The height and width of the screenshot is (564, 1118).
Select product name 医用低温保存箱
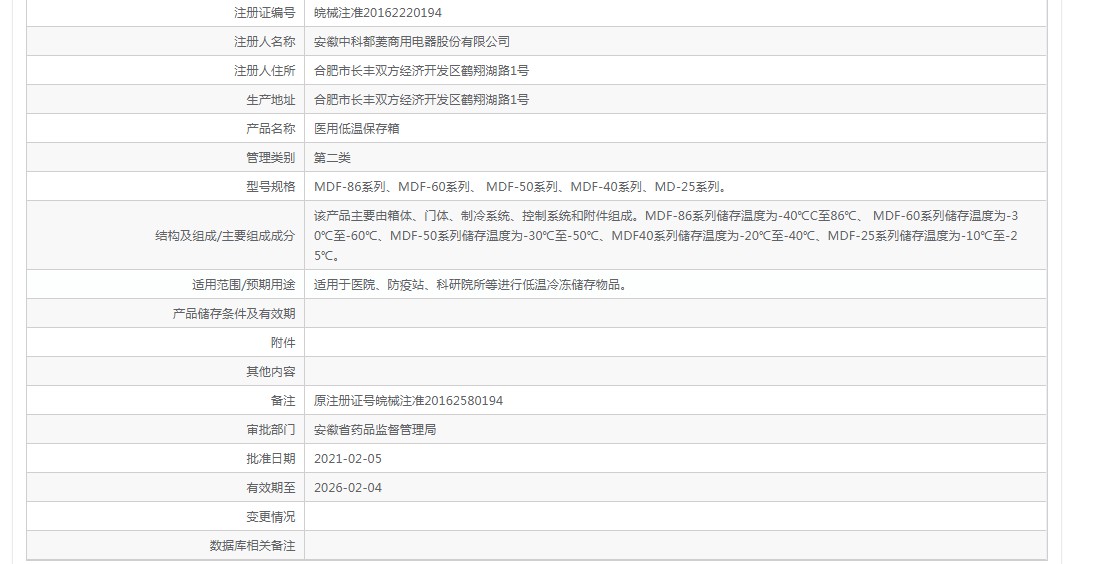point(357,128)
